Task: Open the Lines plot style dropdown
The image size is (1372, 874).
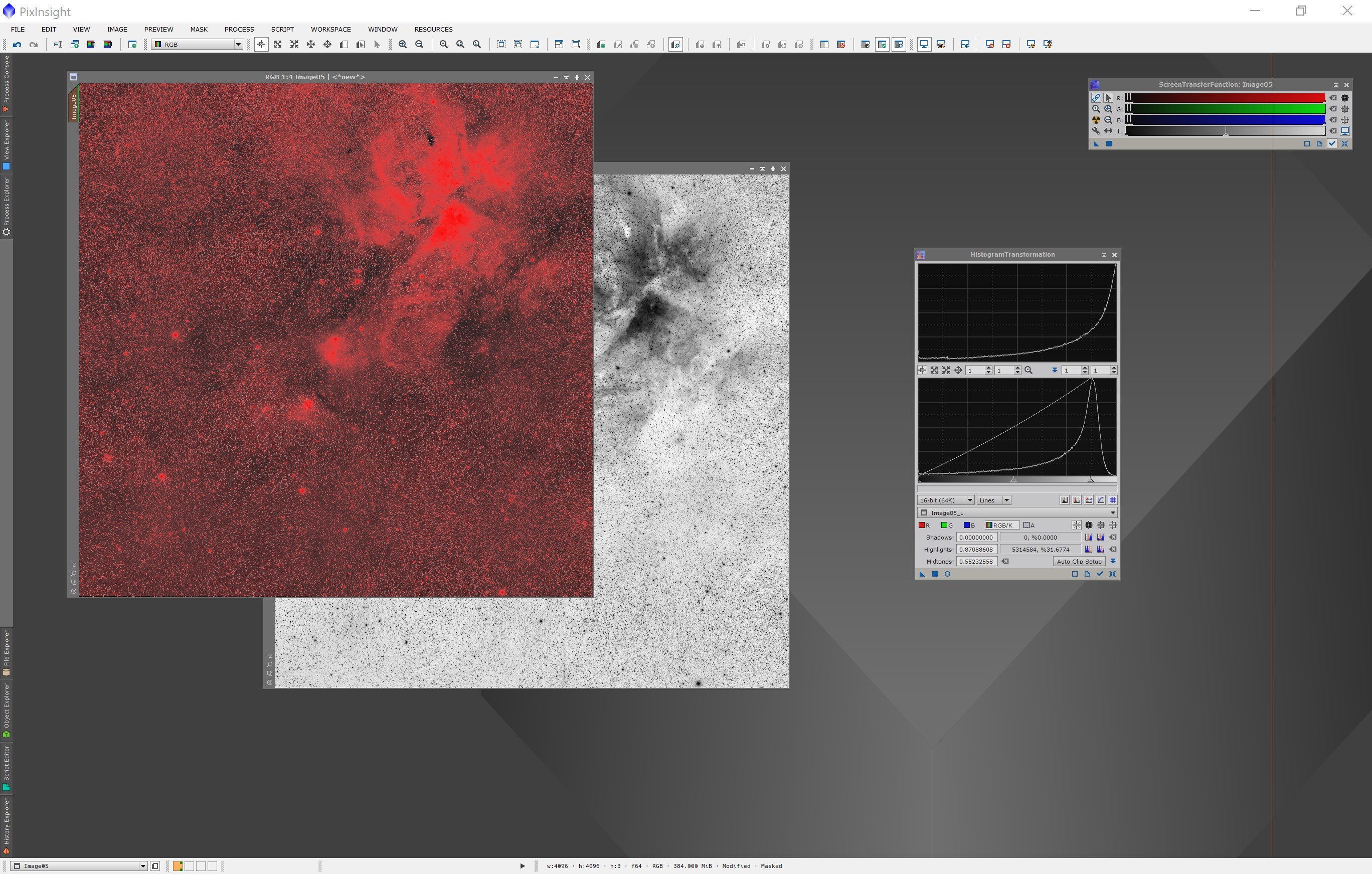Action: coord(994,500)
